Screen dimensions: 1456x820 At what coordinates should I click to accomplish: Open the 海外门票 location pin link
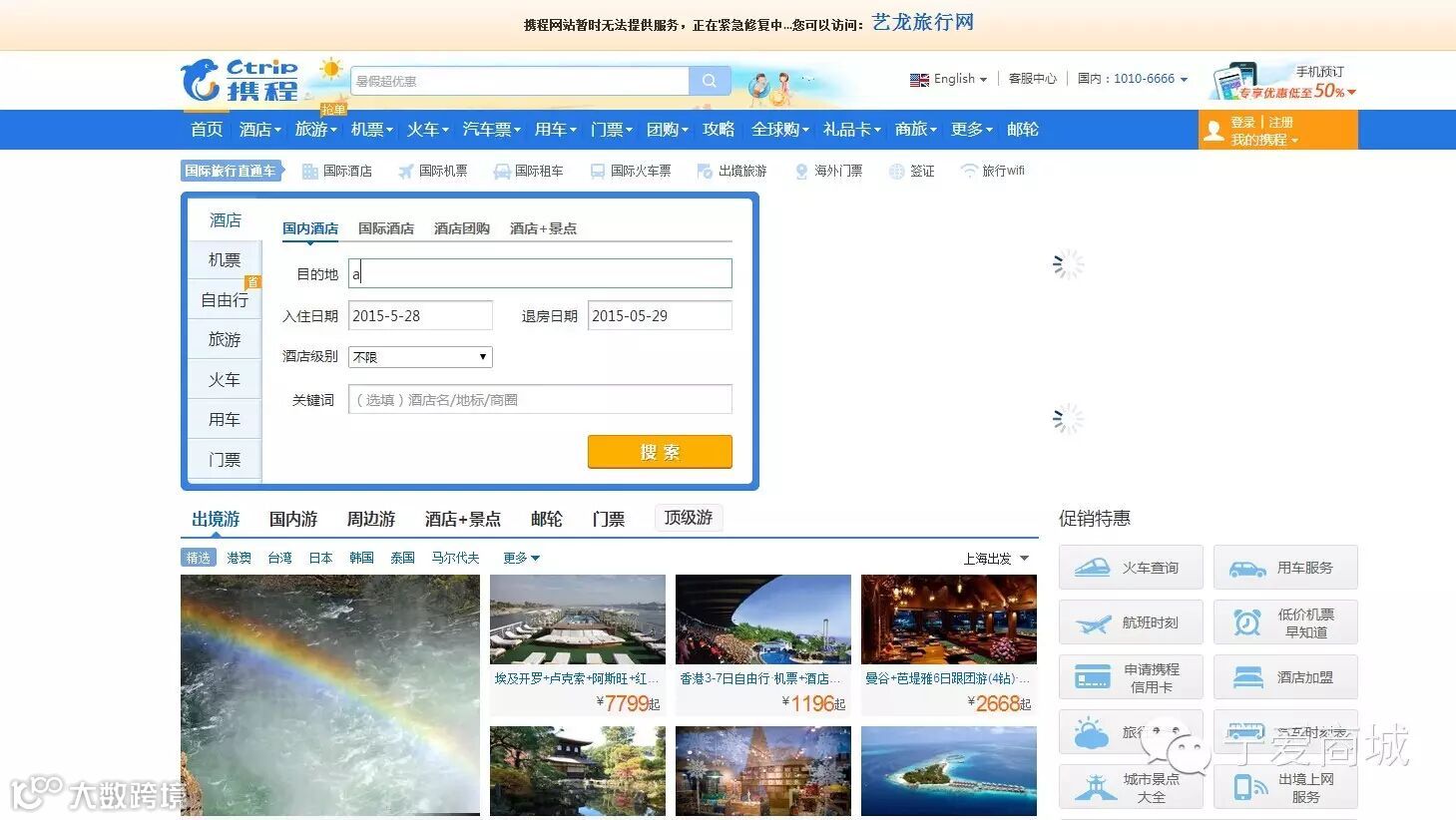point(828,172)
